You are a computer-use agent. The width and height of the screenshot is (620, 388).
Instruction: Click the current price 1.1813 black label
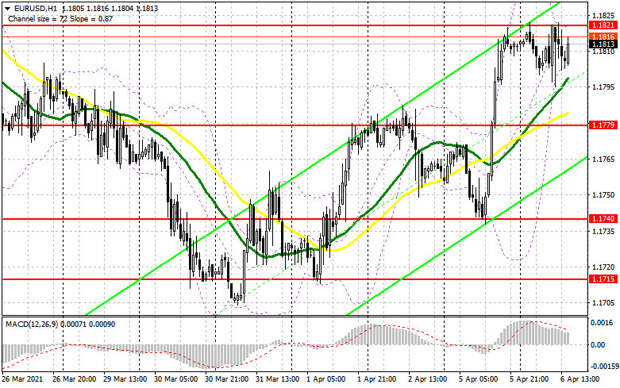pos(603,44)
